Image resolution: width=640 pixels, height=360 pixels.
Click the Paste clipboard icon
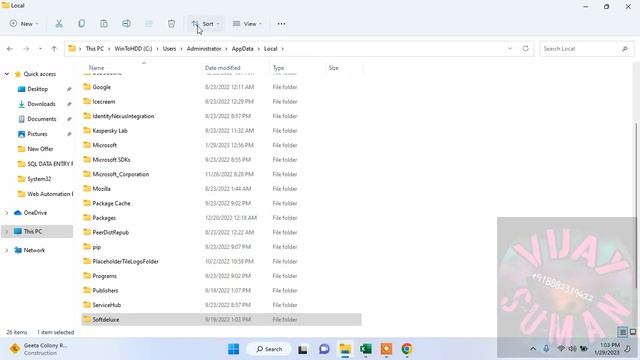104,24
